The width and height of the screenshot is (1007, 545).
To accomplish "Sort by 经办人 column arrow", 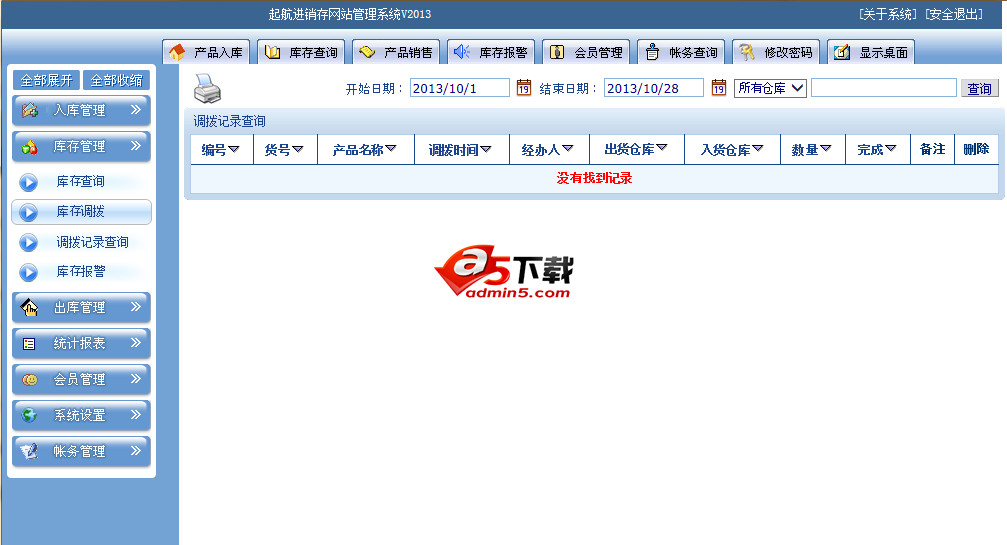I will click(x=567, y=149).
